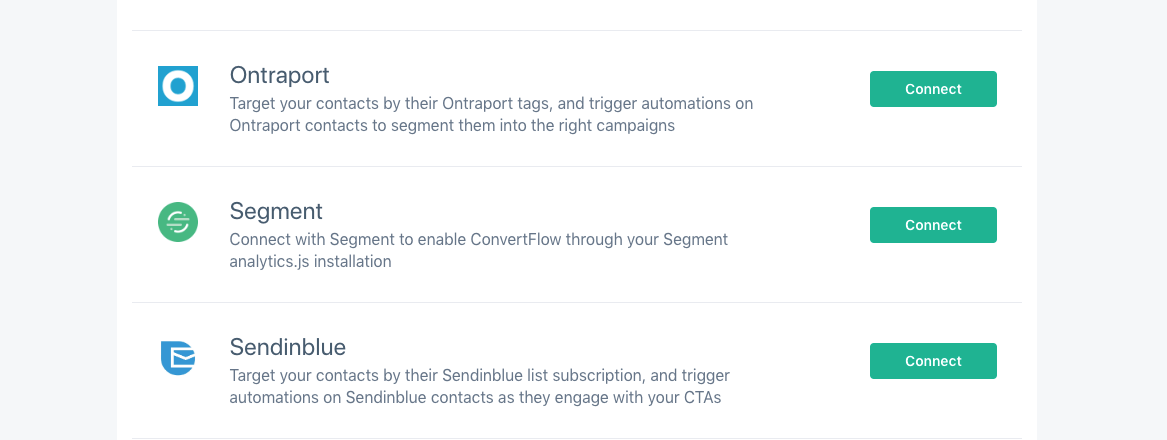Select the Sendinblue heading text

point(288,347)
